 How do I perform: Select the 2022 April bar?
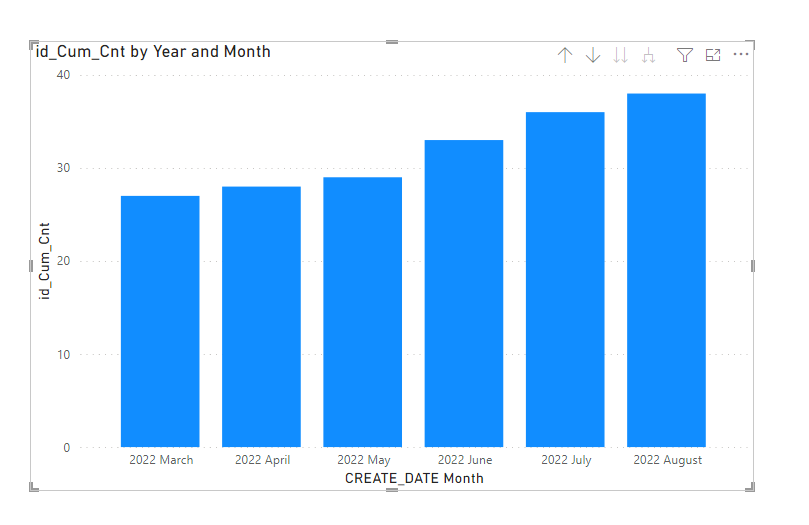261,317
